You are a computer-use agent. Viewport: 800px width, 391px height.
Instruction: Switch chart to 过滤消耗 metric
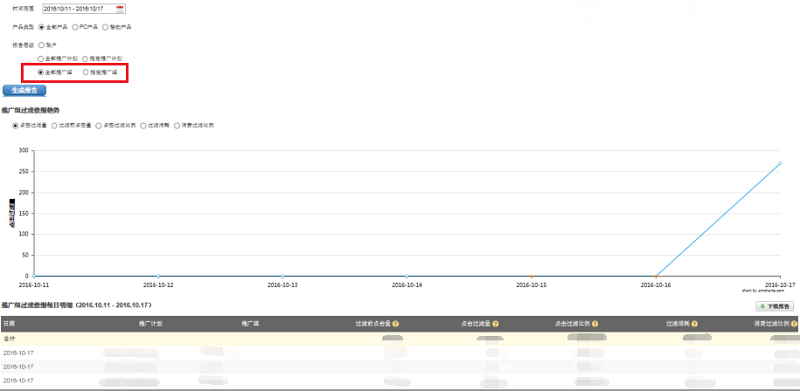coord(143,126)
